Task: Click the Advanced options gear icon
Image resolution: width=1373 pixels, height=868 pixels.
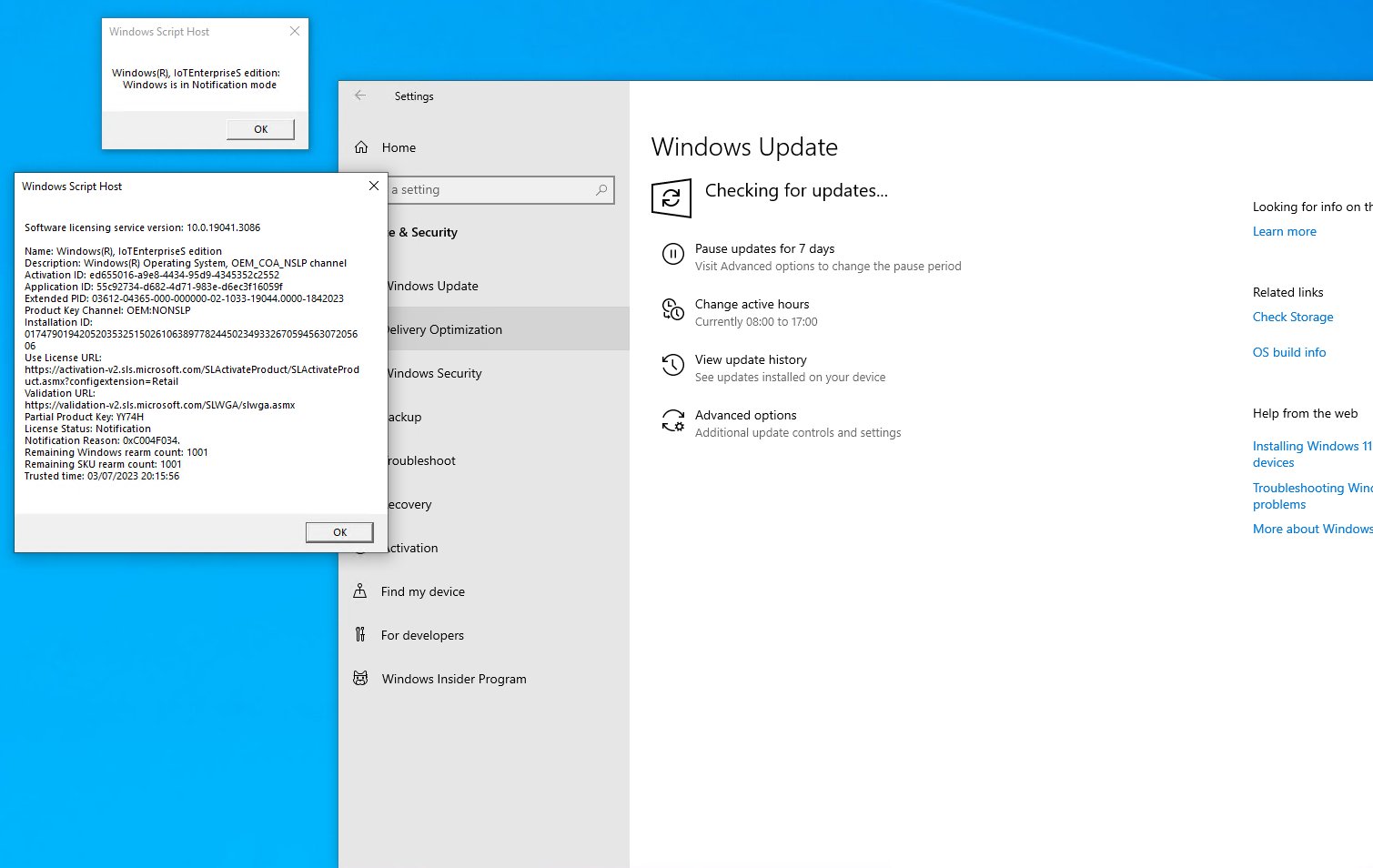Action: (x=672, y=421)
